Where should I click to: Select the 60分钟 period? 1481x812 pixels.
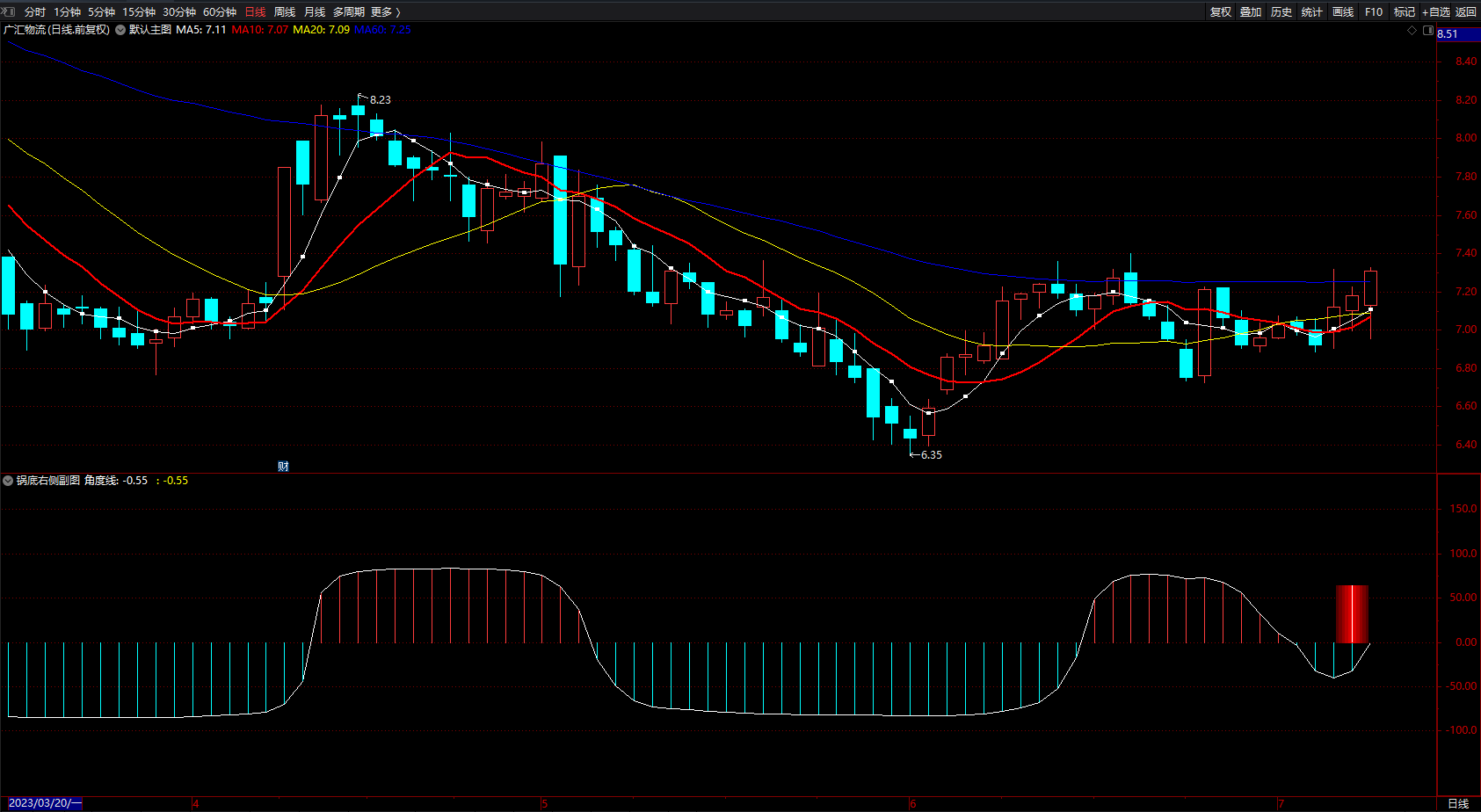[x=220, y=11]
